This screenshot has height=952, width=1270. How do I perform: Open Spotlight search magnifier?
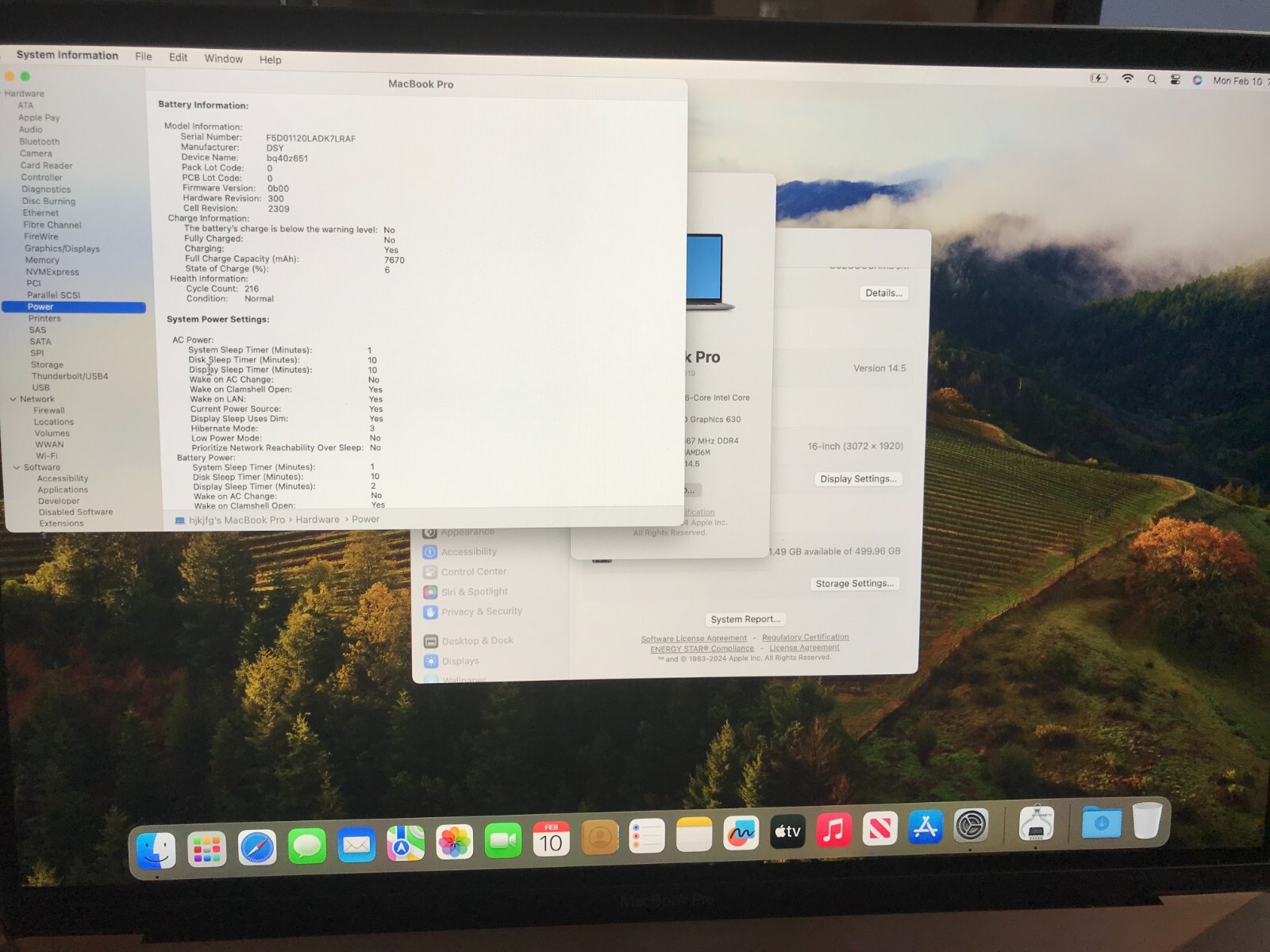(x=1152, y=79)
